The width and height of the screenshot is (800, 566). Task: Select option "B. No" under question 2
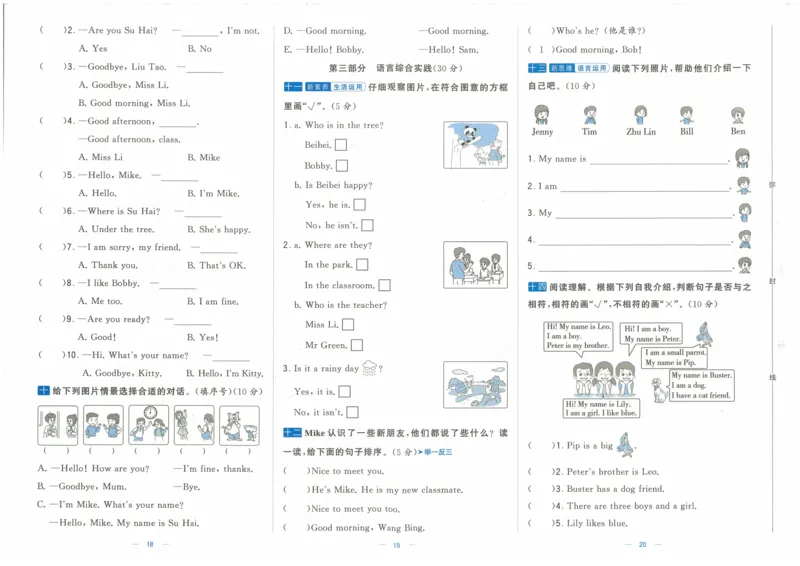click(x=199, y=49)
